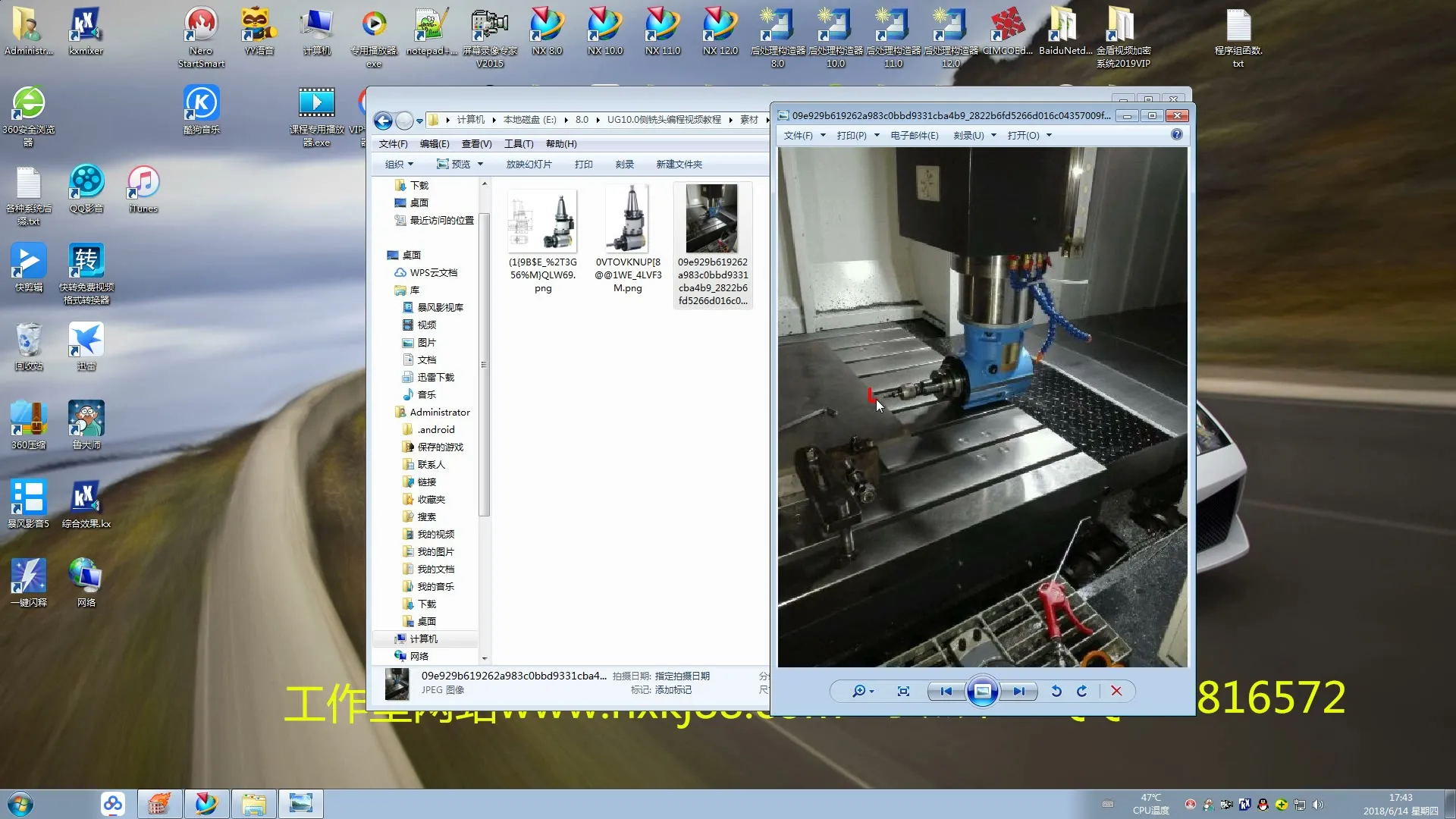Click 新建文件夹 button
The width and height of the screenshot is (1456, 819).
click(x=679, y=165)
